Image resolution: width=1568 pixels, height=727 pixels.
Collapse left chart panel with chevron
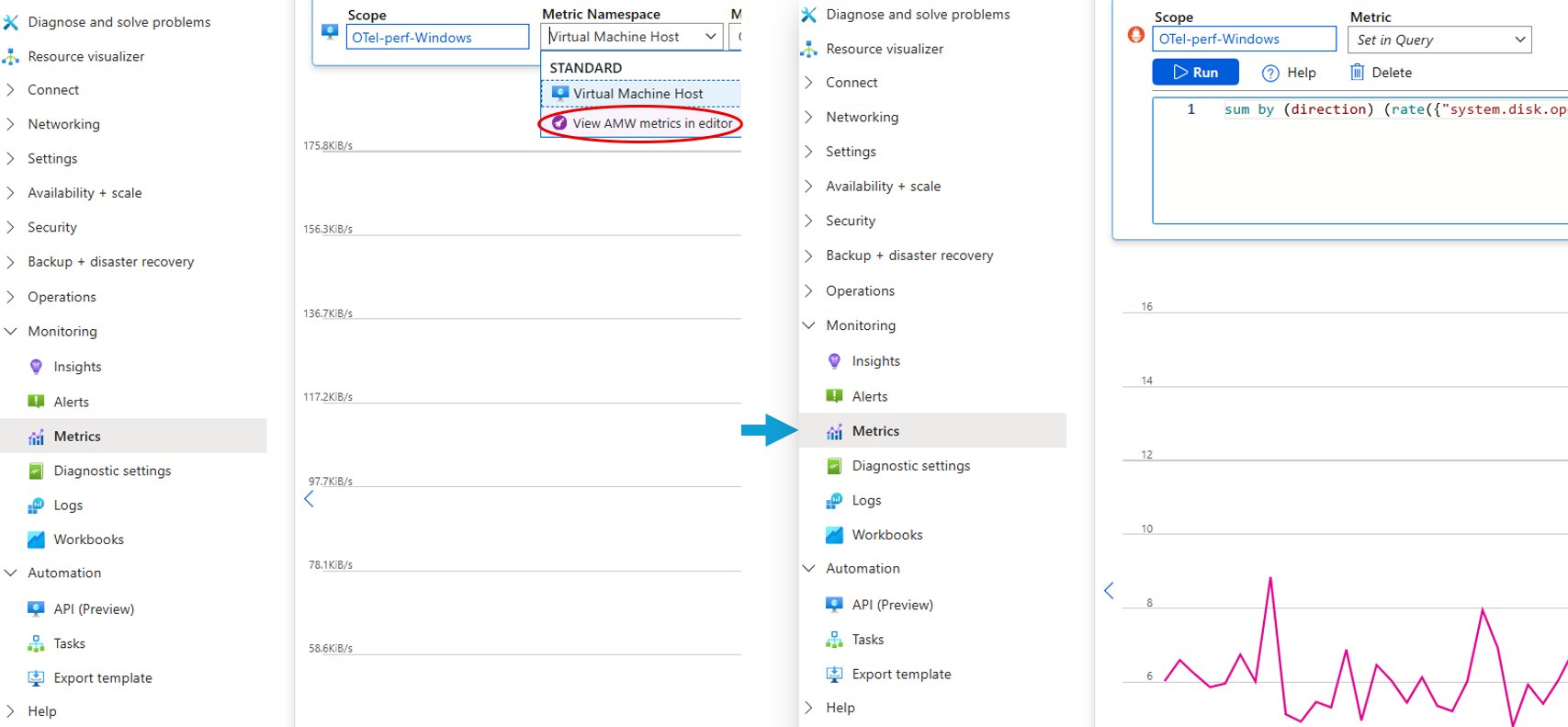(309, 499)
